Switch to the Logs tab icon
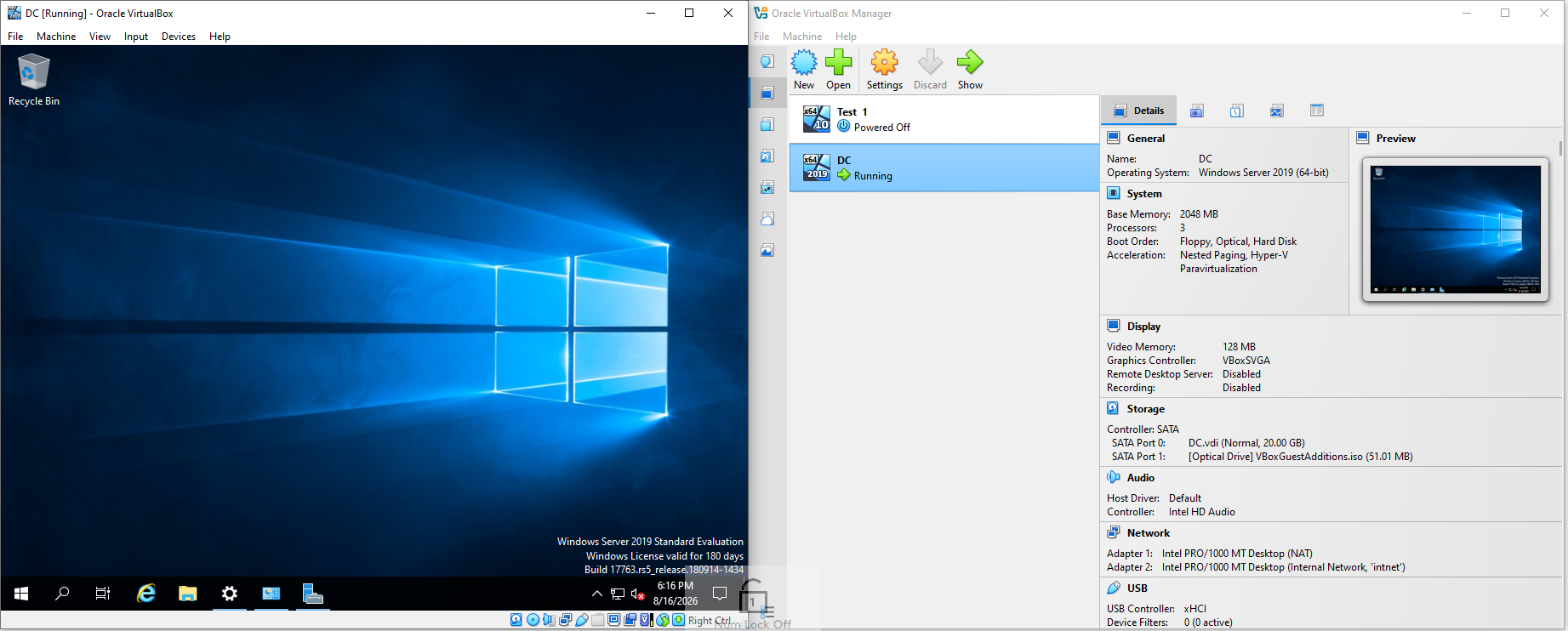 click(x=1237, y=111)
